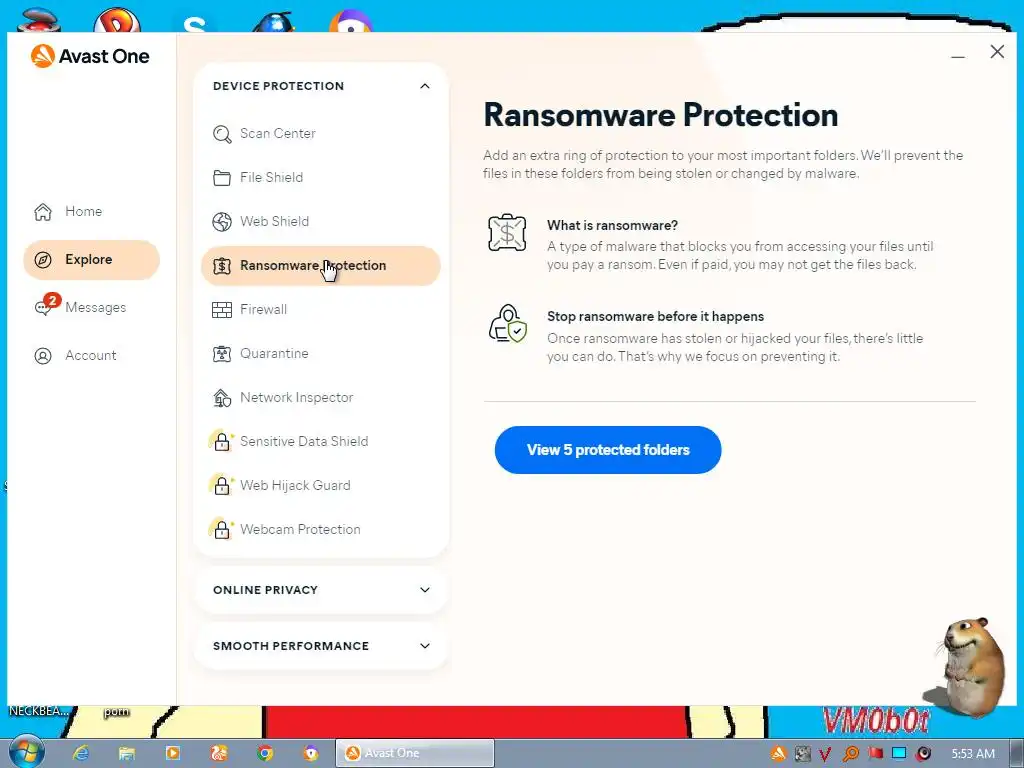The image size is (1024, 768).
Task: Launch Internet Explorer from the taskbar
Action: click(x=80, y=753)
